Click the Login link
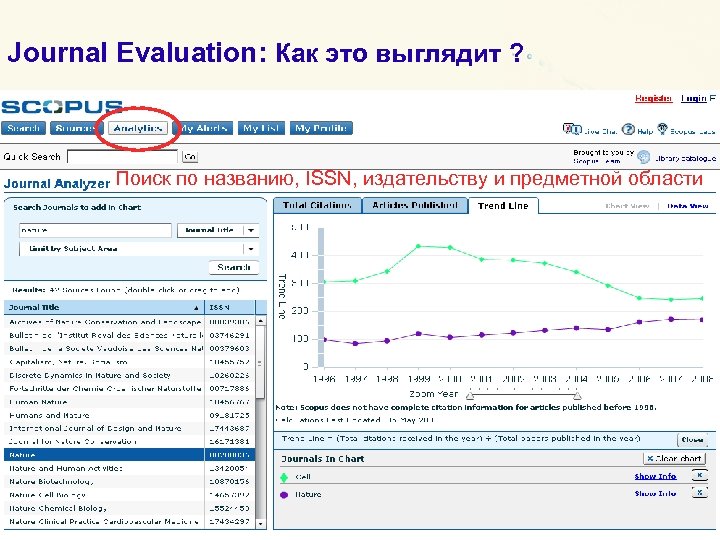This screenshot has height=540, width=720. coord(693,98)
